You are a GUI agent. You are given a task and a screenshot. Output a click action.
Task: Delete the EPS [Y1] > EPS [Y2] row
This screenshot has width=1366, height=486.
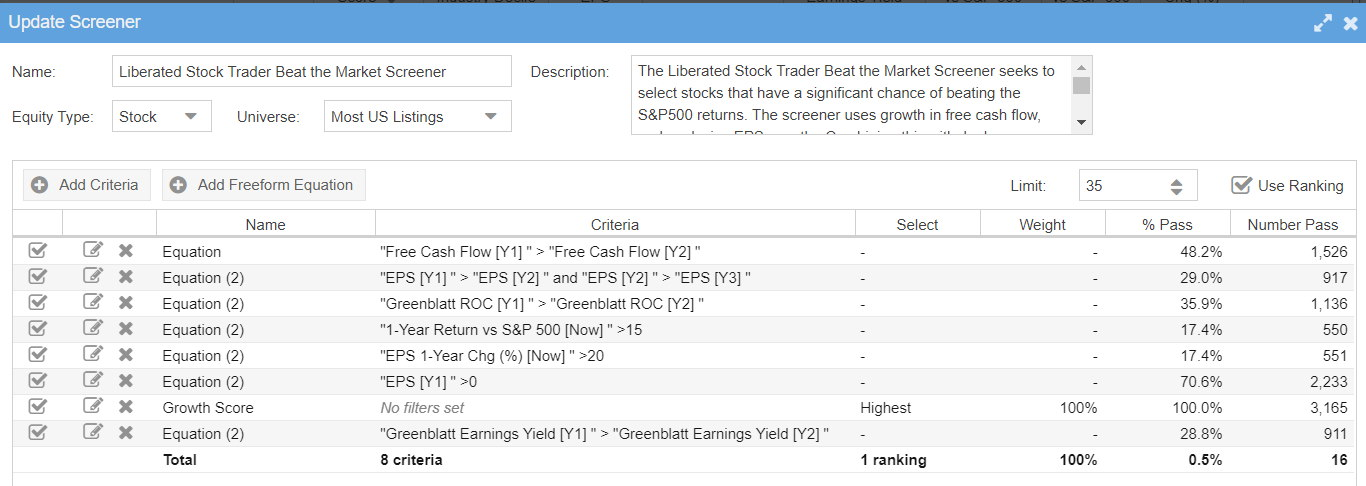126,277
